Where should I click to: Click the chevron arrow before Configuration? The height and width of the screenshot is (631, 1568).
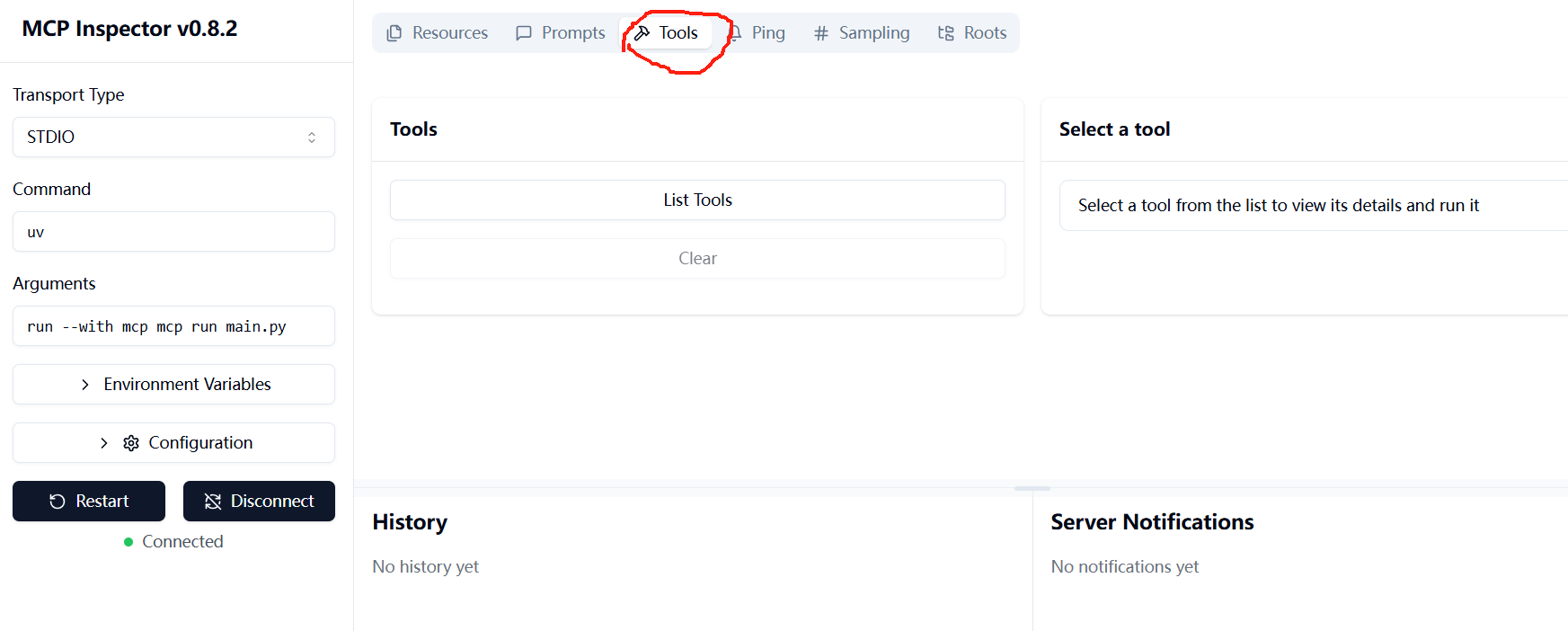[104, 443]
